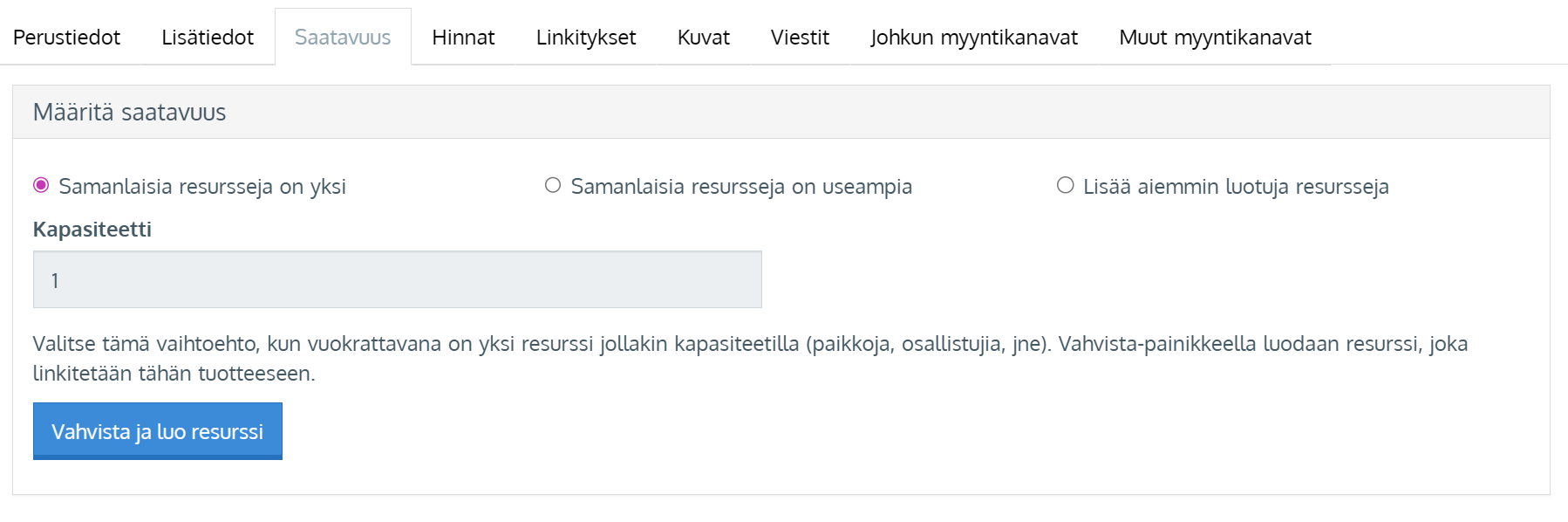The height and width of the screenshot is (522, 1568).
Task: Select the Saatavuus tab
Action: (x=343, y=38)
